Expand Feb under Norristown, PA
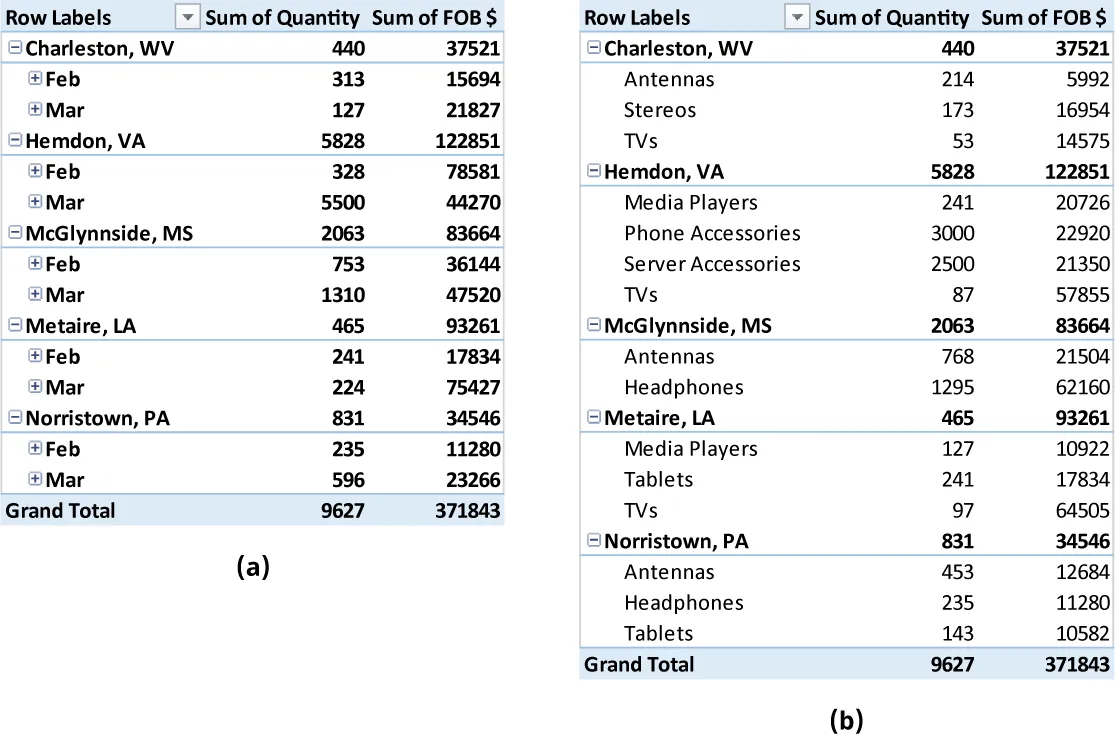 click(35, 449)
